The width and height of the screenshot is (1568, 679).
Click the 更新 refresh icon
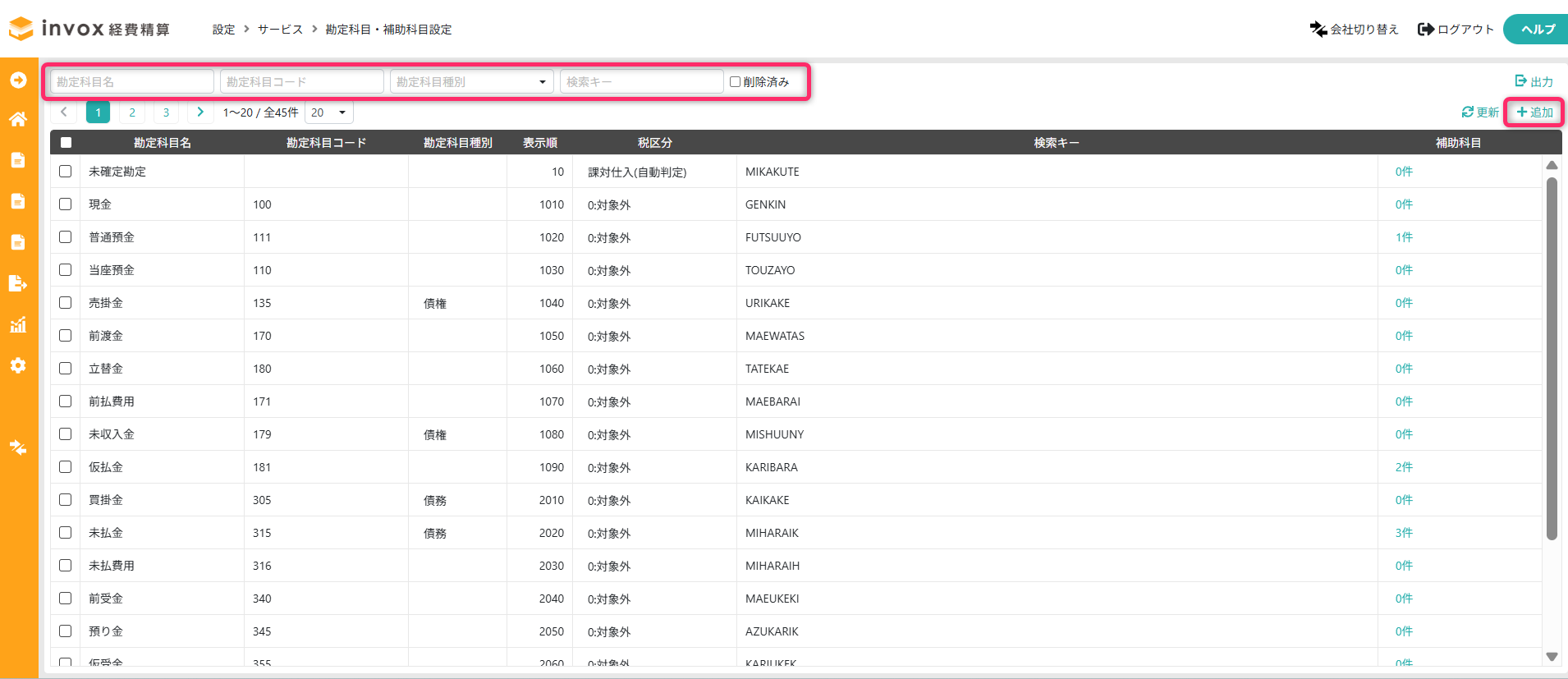[1467, 112]
